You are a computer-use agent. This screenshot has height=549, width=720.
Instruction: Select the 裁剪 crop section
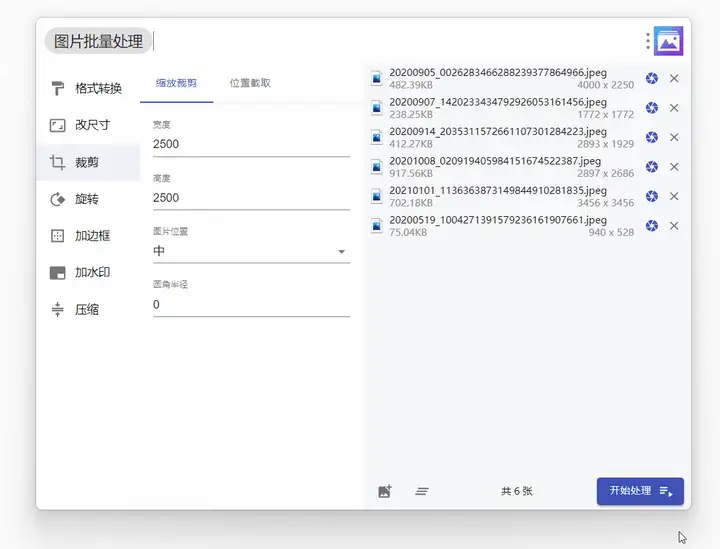[88, 162]
